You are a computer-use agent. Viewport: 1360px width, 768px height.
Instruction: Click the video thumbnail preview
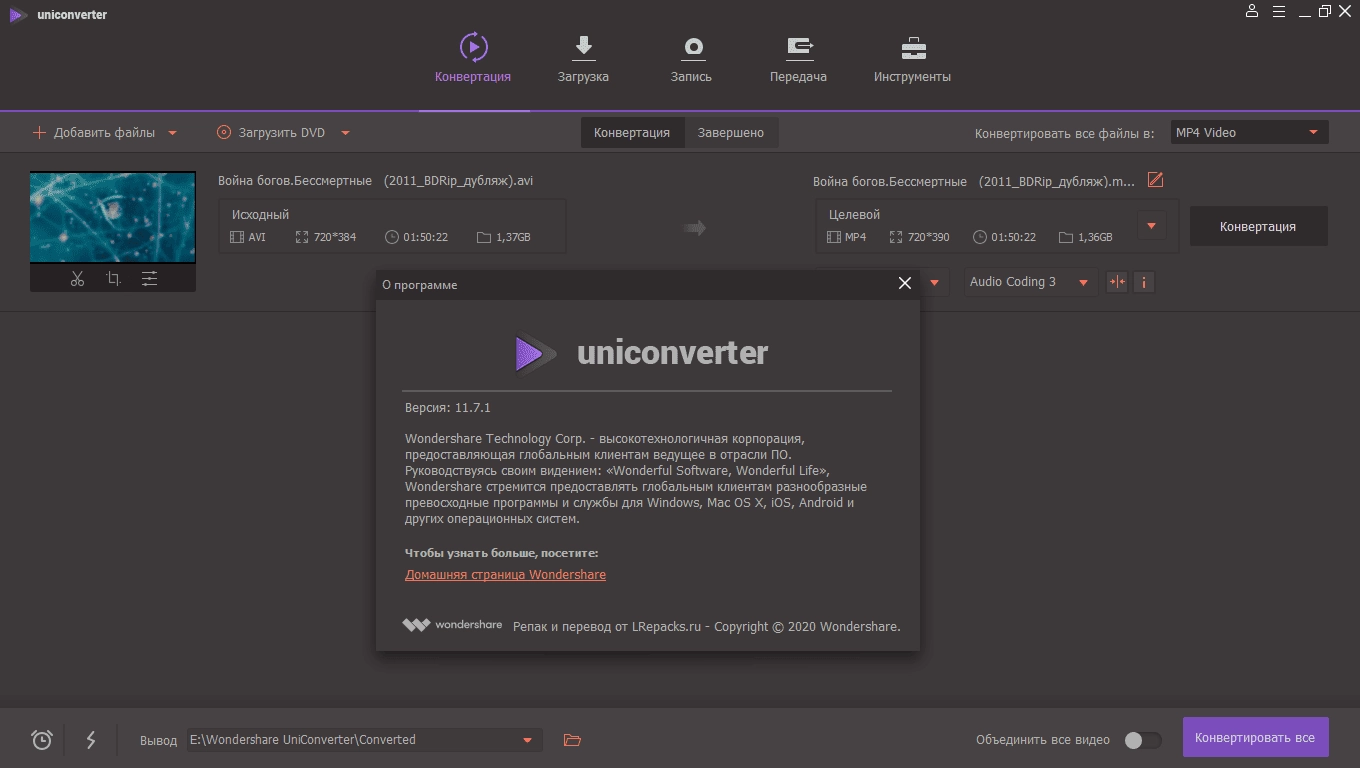(x=113, y=217)
